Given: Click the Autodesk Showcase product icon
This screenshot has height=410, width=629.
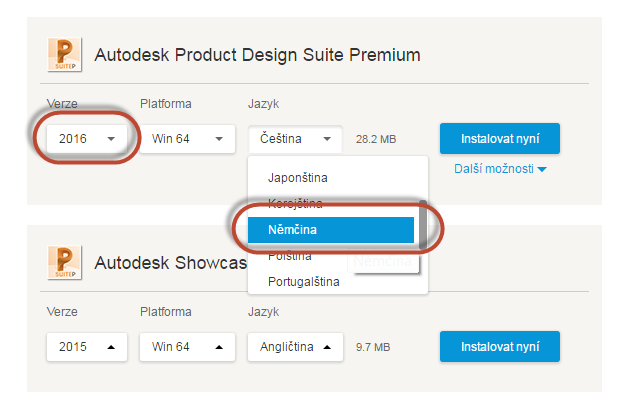Looking at the screenshot, I should (65, 262).
